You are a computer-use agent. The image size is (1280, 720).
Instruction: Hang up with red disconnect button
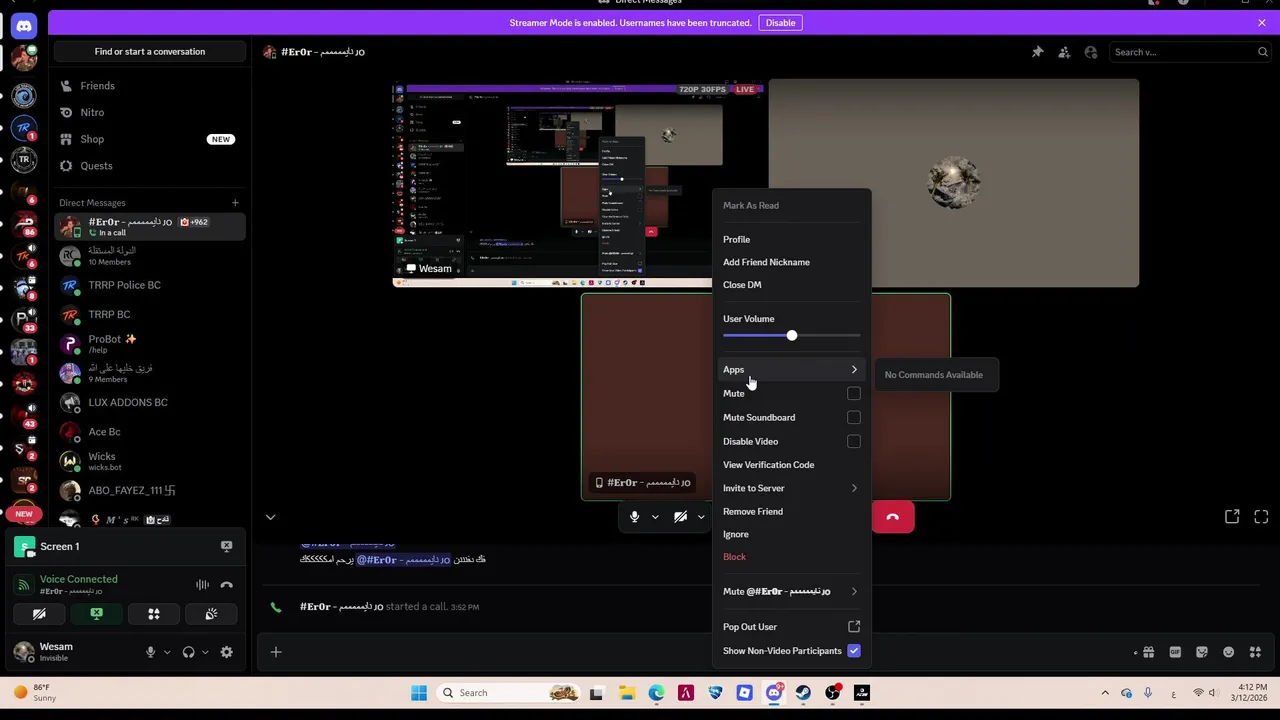pyautogui.click(x=893, y=517)
